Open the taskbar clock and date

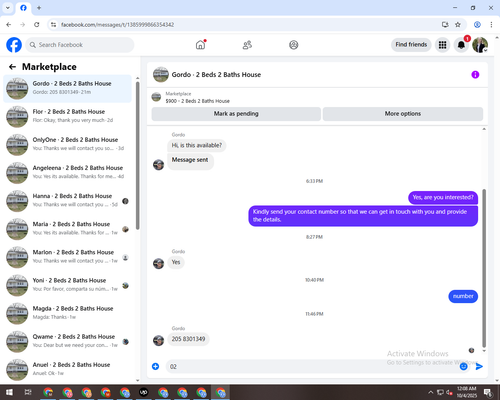tap(467, 392)
